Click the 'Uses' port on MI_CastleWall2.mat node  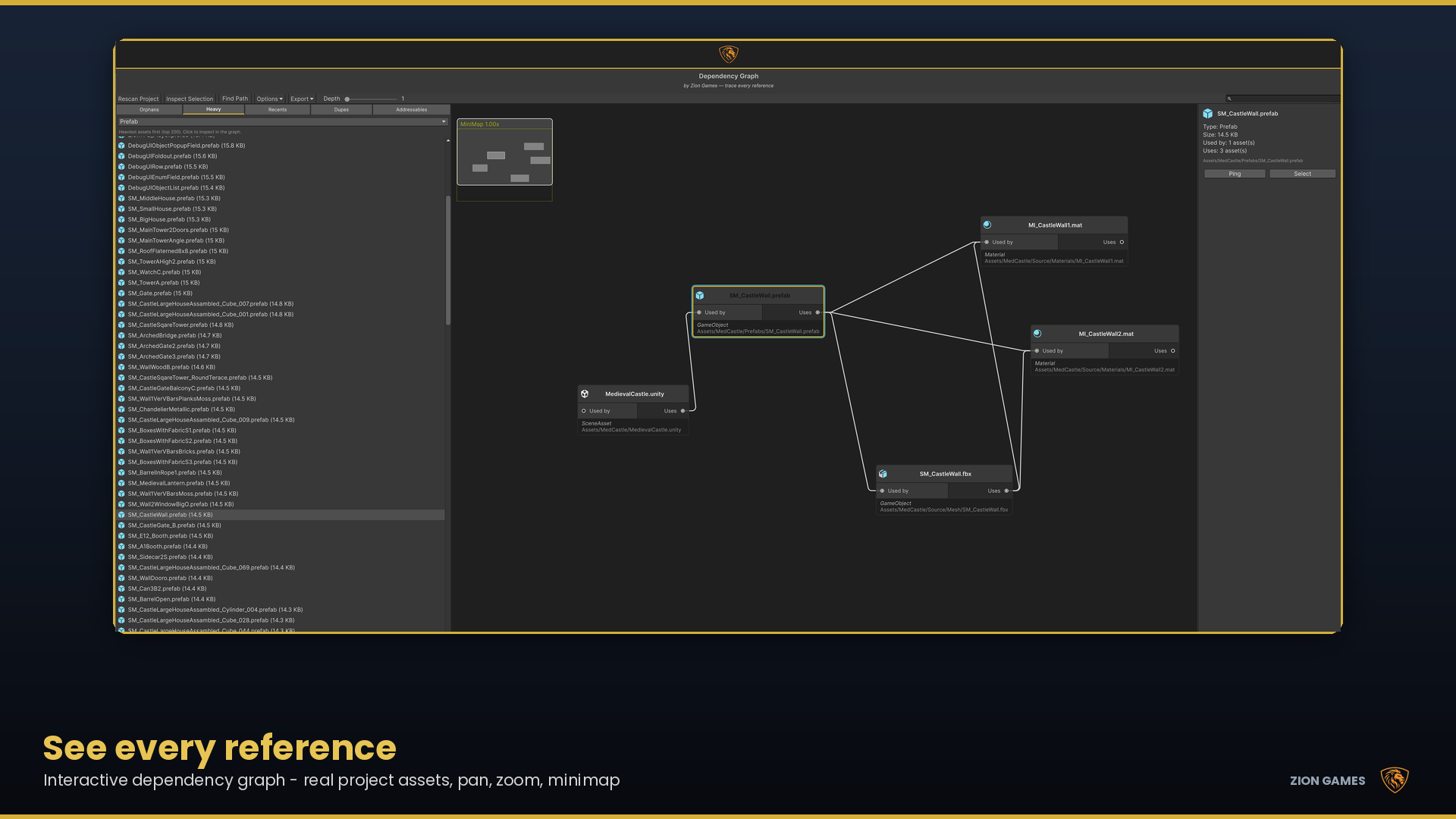1173,351
